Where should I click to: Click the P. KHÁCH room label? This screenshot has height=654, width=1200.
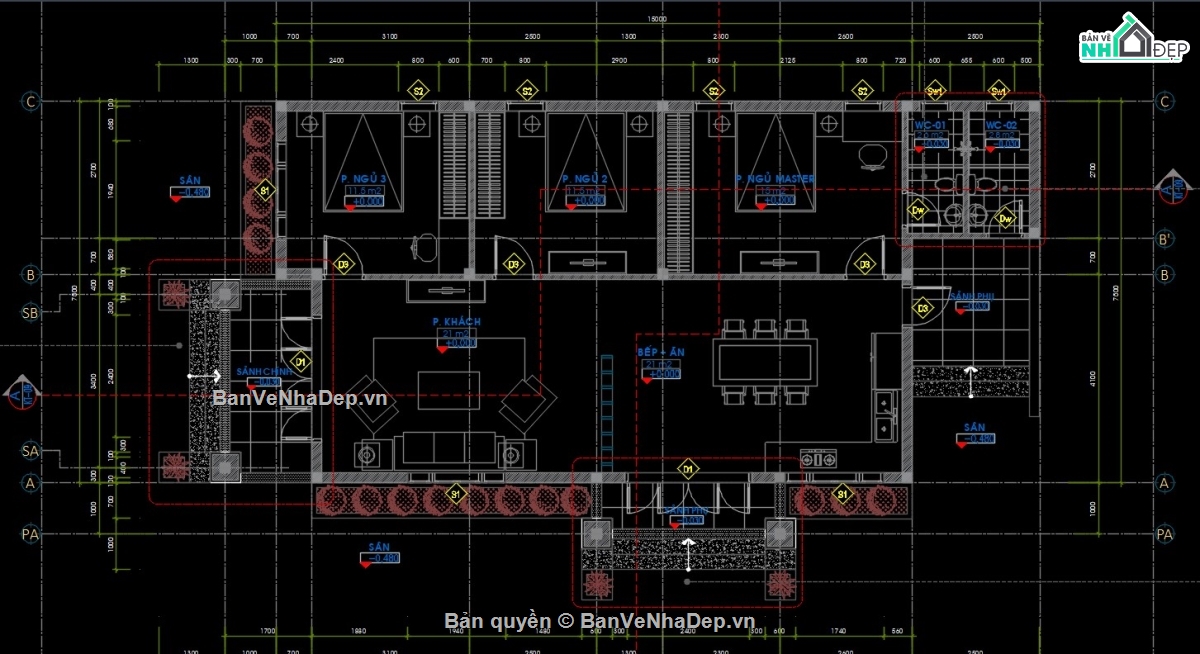point(456,321)
